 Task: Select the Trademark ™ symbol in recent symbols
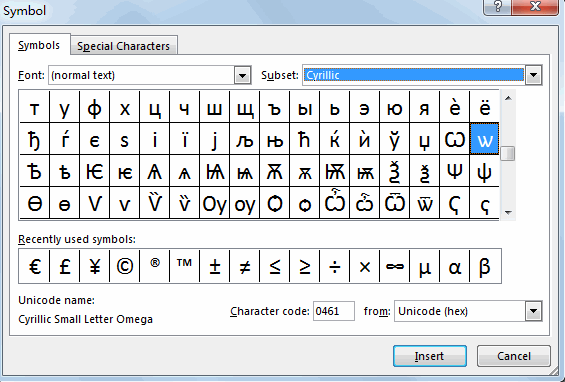coord(184,266)
